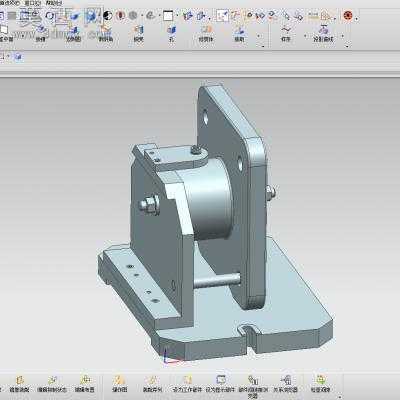
Task: Select the Extrude (拉伸) tool
Action: (40, 34)
